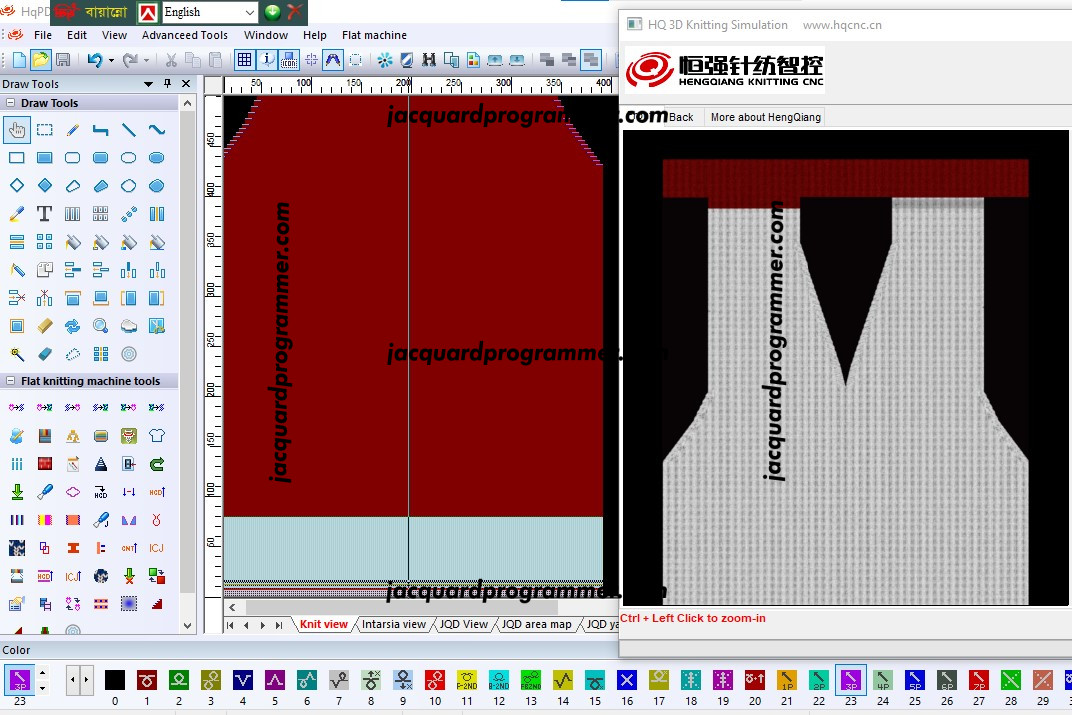Click the Back button in simulation window
Screen dimensions: 1072x715
point(681,117)
